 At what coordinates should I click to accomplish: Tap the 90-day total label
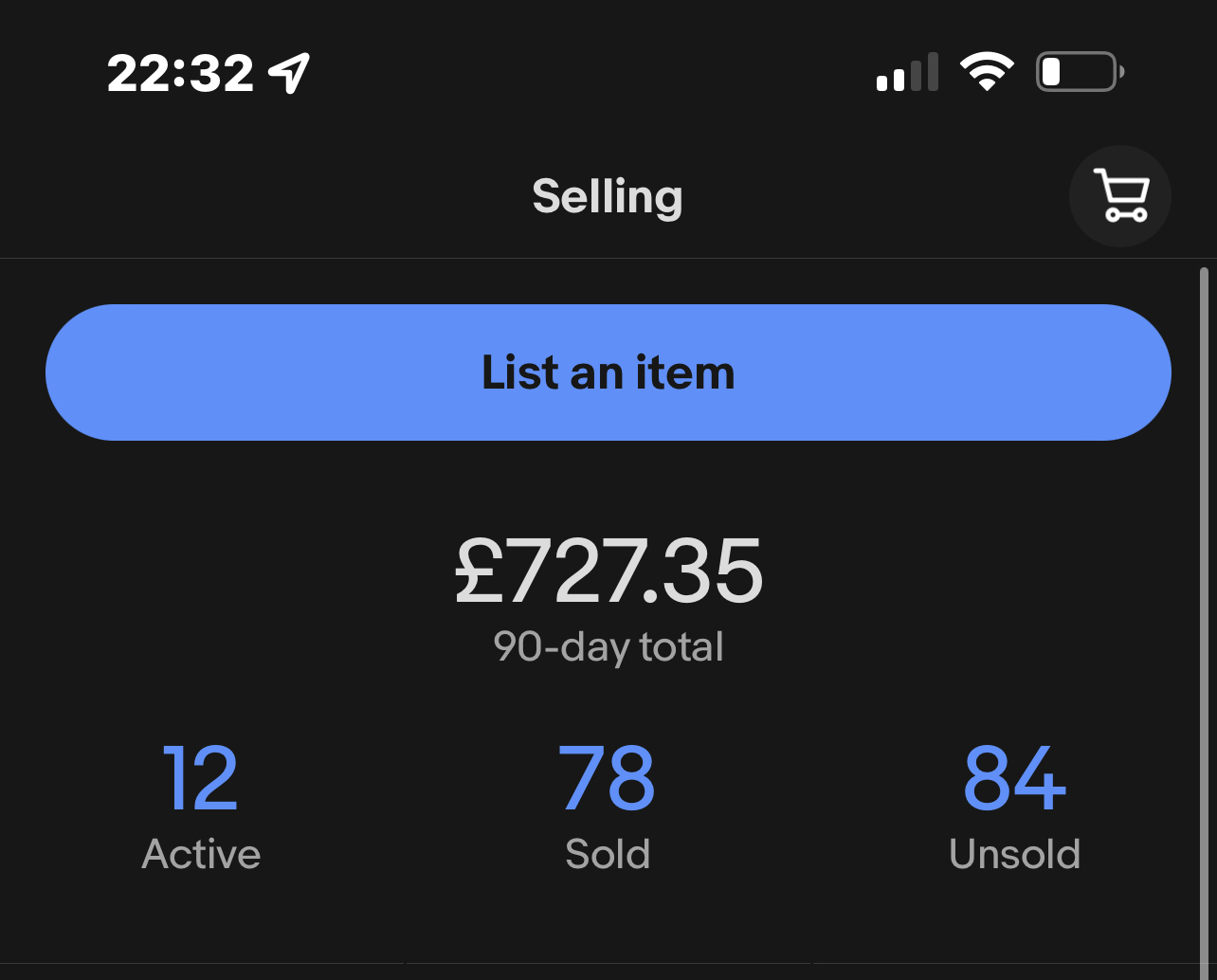point(608,646)
